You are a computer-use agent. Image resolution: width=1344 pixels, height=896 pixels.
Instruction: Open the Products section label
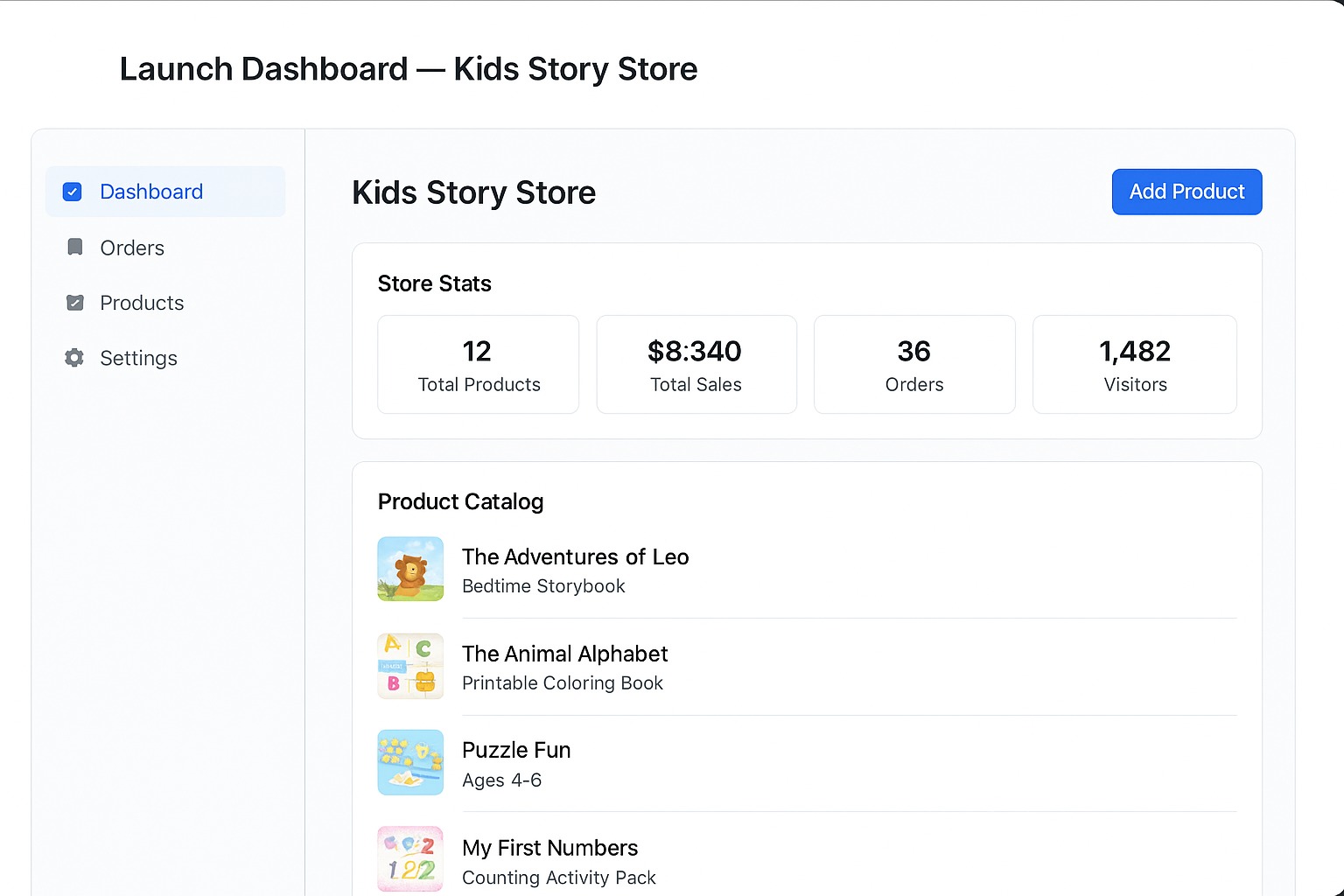pyautogui.click(x=142, y=303)
